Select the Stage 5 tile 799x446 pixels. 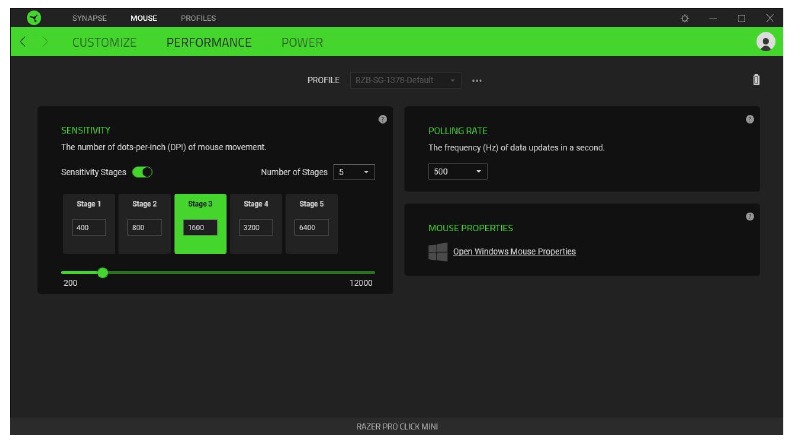coord(311,224)
